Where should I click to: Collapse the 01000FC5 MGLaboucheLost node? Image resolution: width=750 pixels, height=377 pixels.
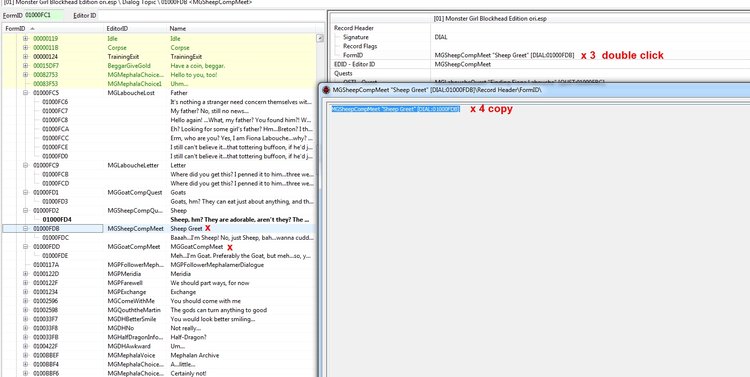coord(25,93)
